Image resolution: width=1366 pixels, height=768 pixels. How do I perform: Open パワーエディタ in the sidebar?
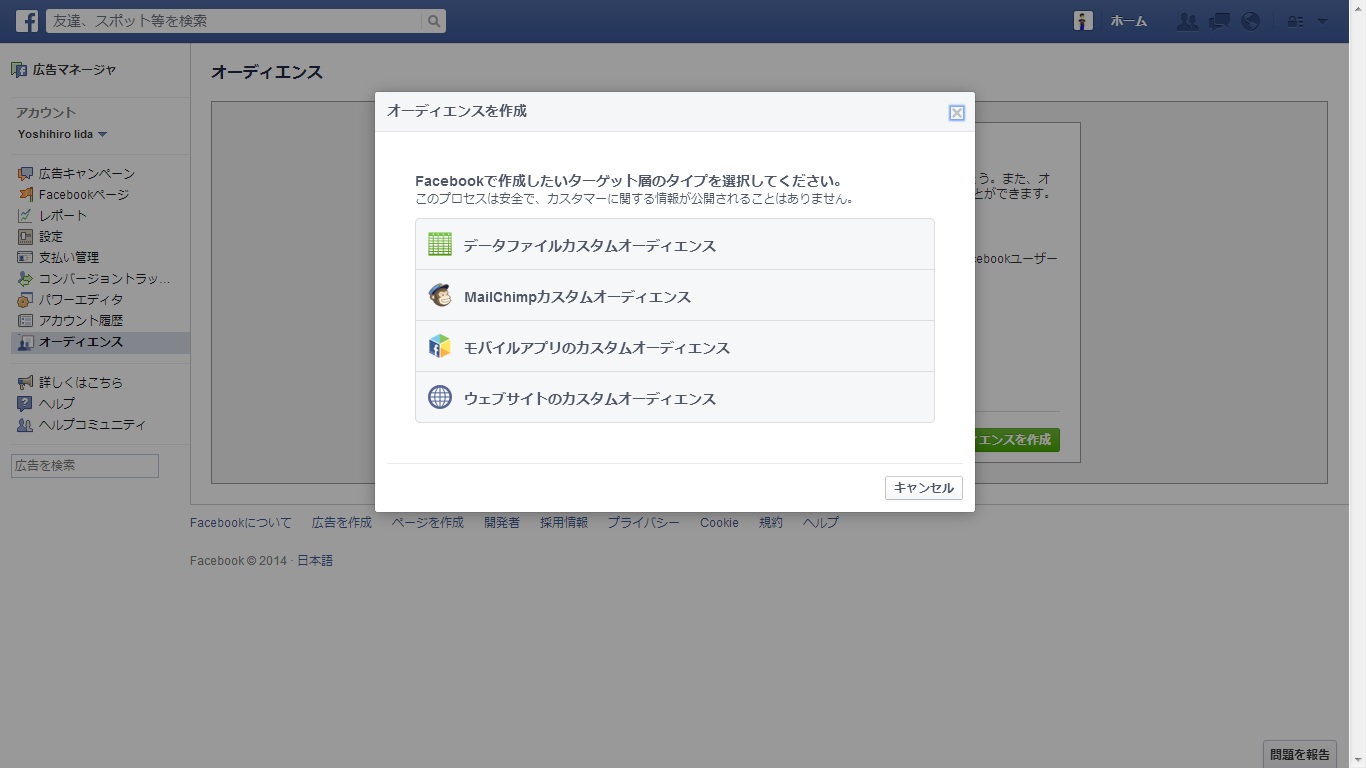[80, 300]
